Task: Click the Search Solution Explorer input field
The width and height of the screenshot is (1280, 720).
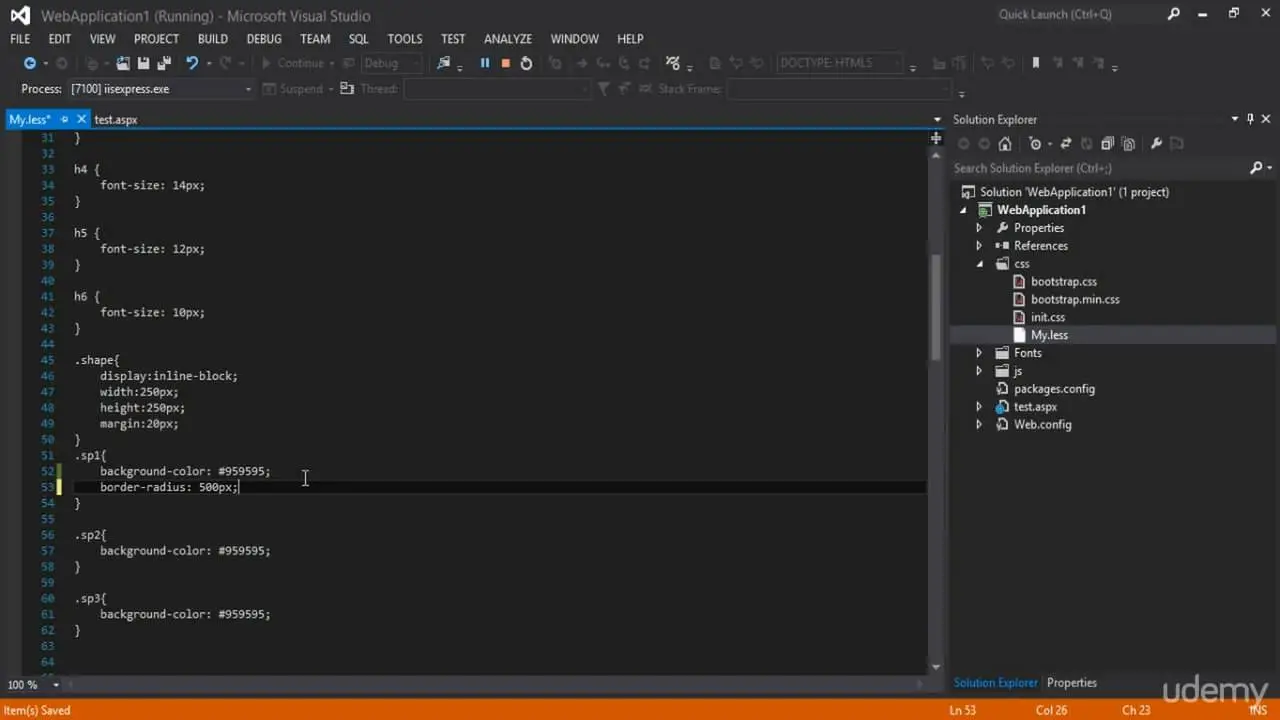Action: click(1098, 168)
